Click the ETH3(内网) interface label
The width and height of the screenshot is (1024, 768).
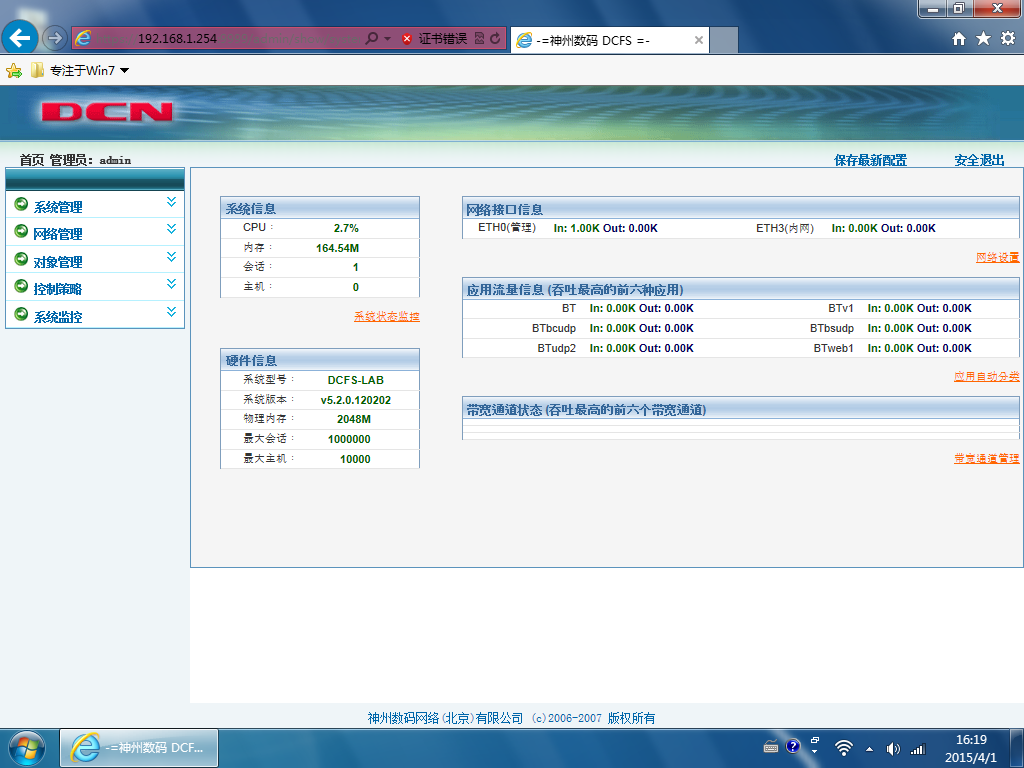tap(785, 228)
